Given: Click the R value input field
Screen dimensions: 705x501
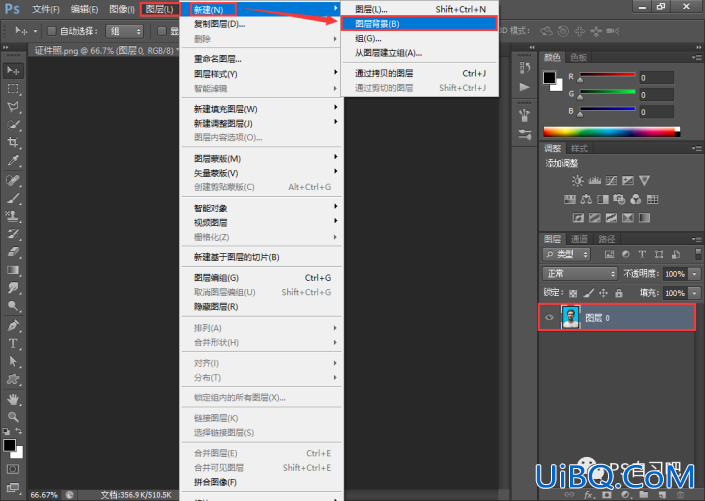Looking at the screenshot, I should [x=656, y=78].
